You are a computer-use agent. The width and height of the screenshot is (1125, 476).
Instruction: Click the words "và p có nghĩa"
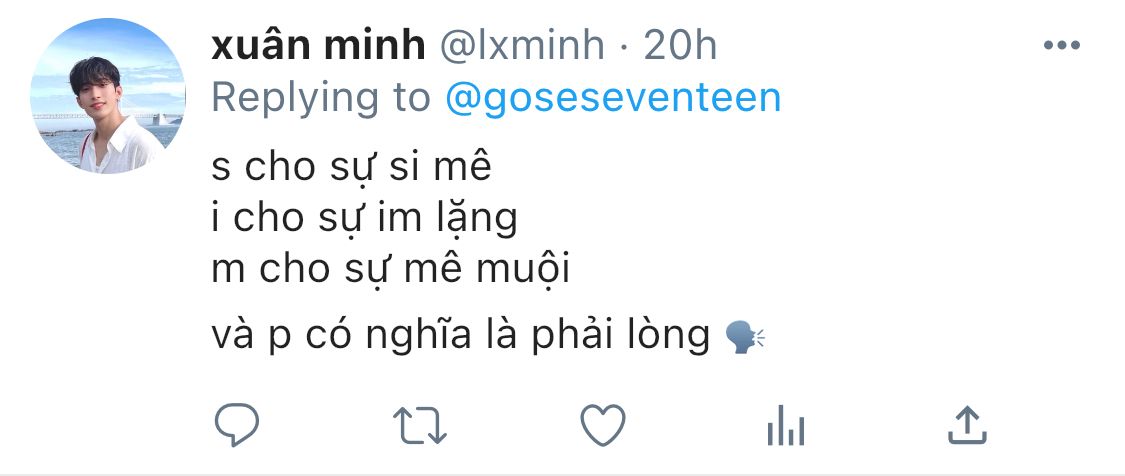(x=331, y=336)
